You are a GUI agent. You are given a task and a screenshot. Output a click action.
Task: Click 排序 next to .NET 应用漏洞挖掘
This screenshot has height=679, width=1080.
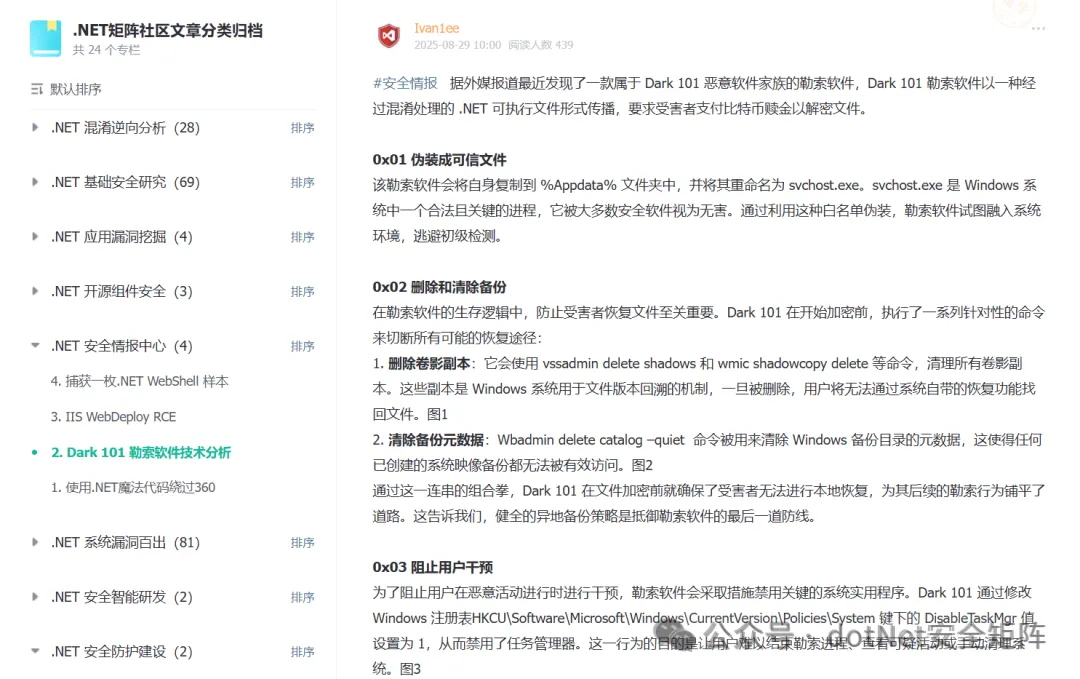tap(302, 237)
